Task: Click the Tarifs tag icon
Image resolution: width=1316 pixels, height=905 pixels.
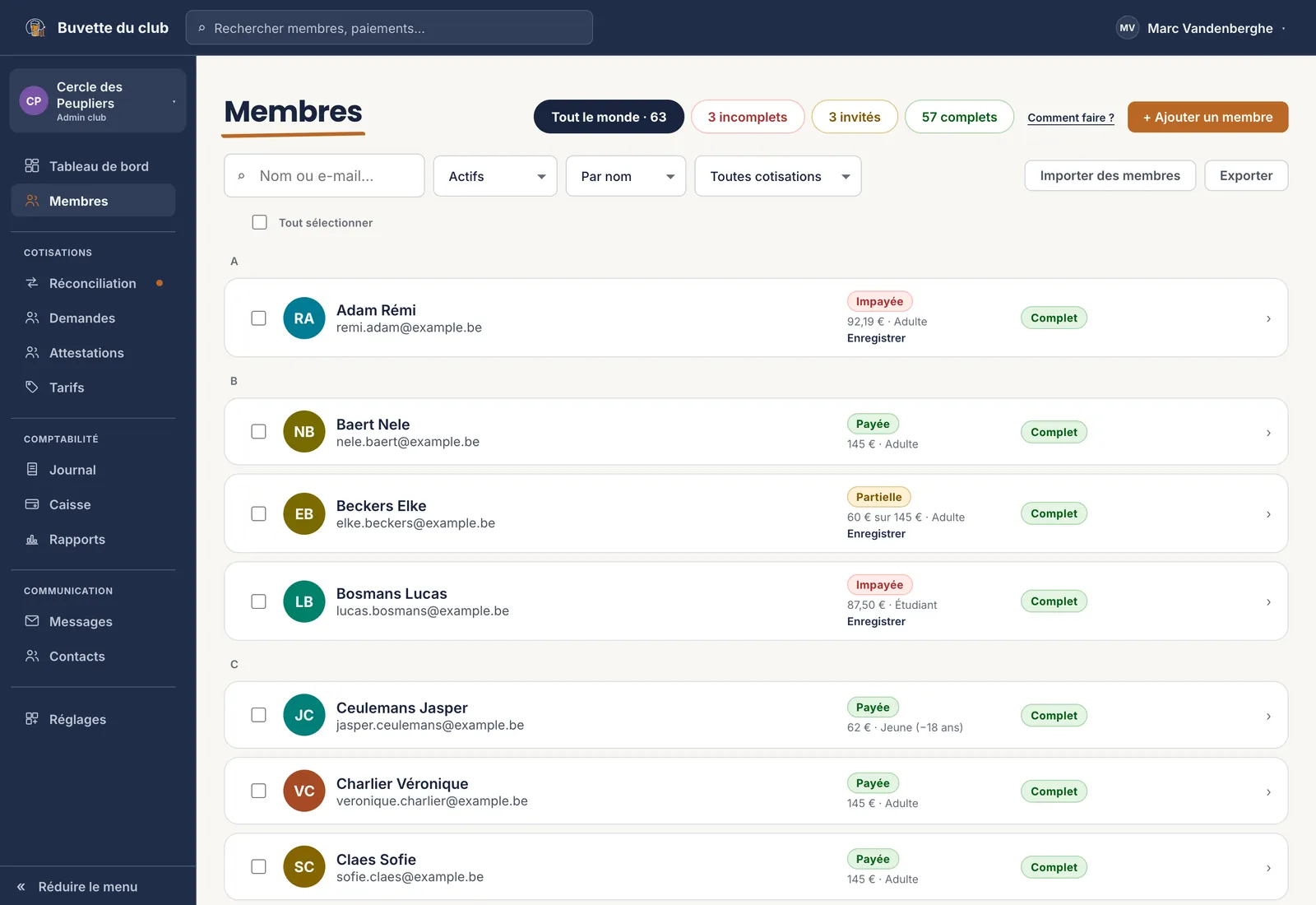Action: coord(32,388)
